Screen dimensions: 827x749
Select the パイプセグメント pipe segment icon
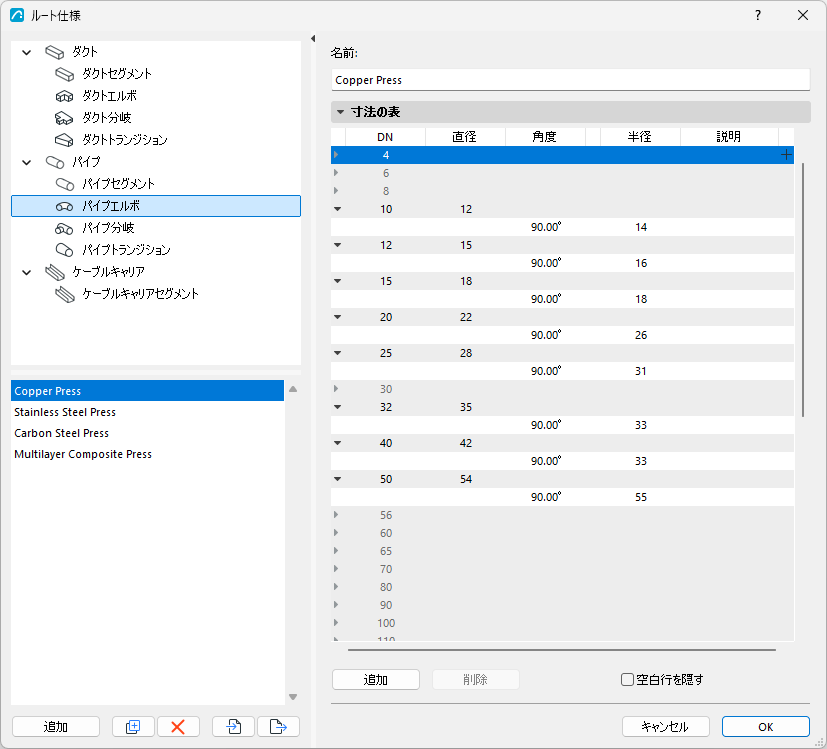(64, 184)
